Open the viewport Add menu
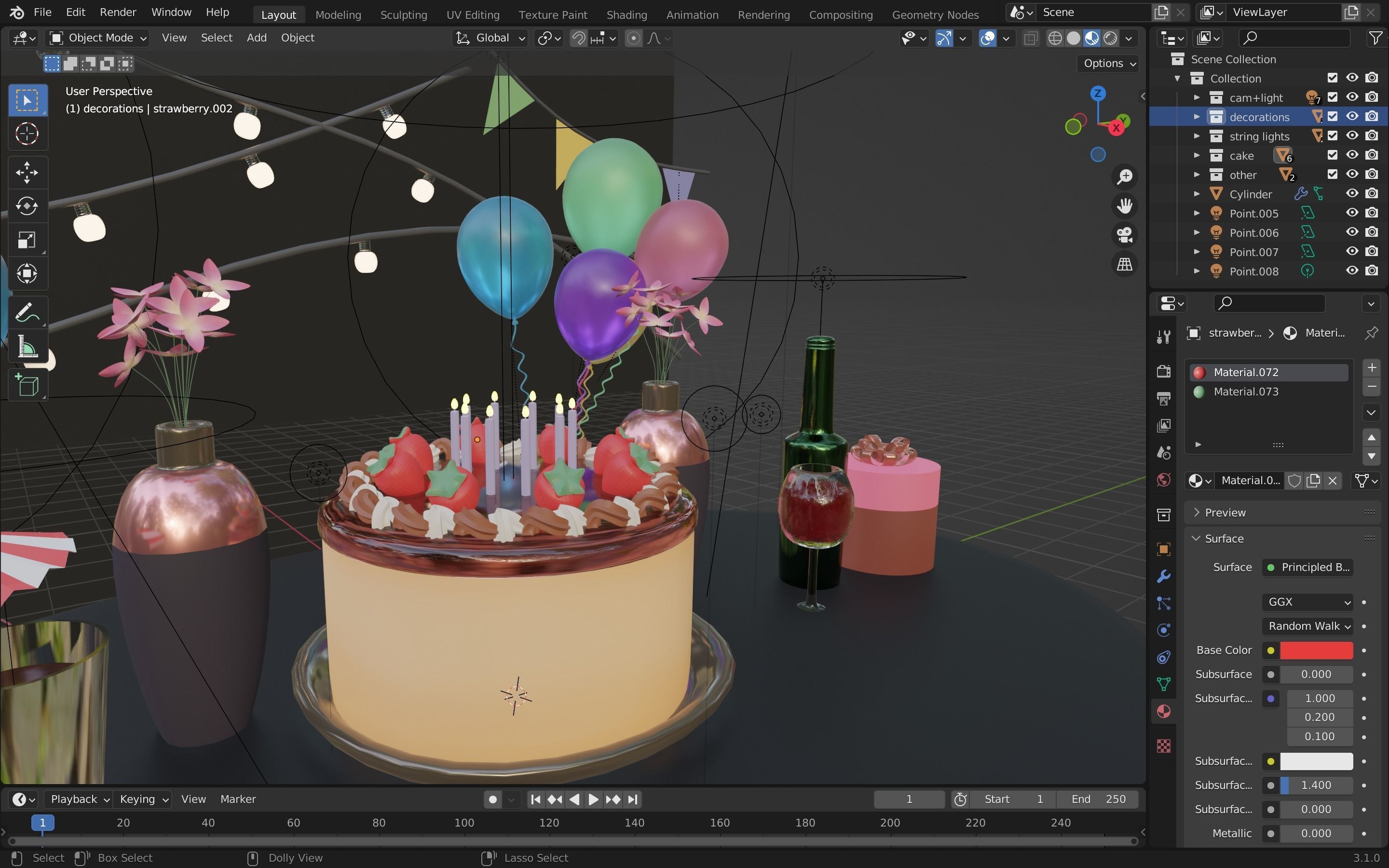Viewport: 1389px width, 868px height. click(257, 38)
